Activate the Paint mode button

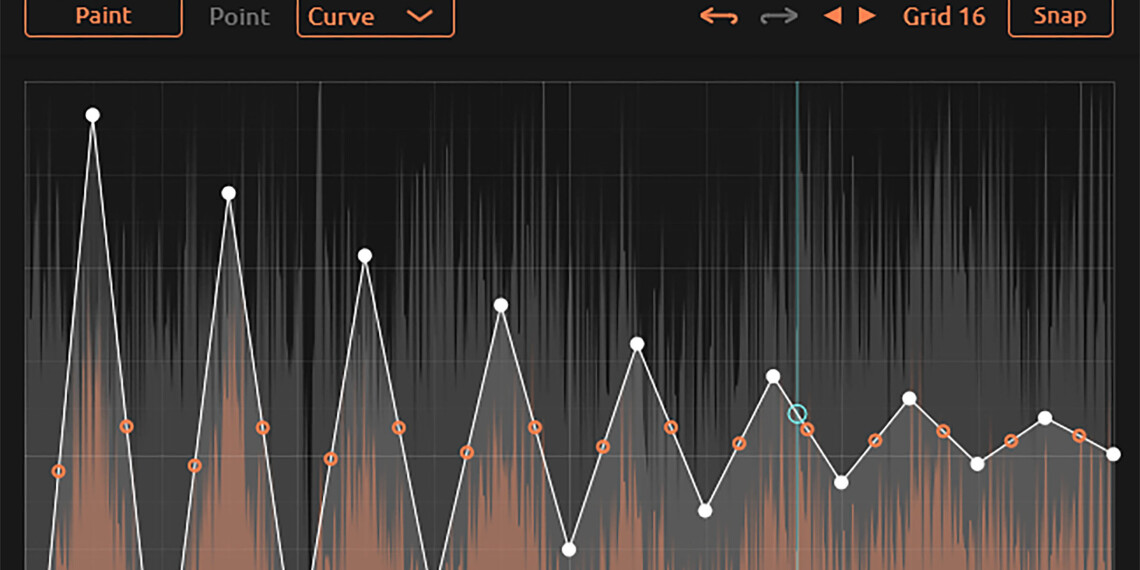coord(103,17)
